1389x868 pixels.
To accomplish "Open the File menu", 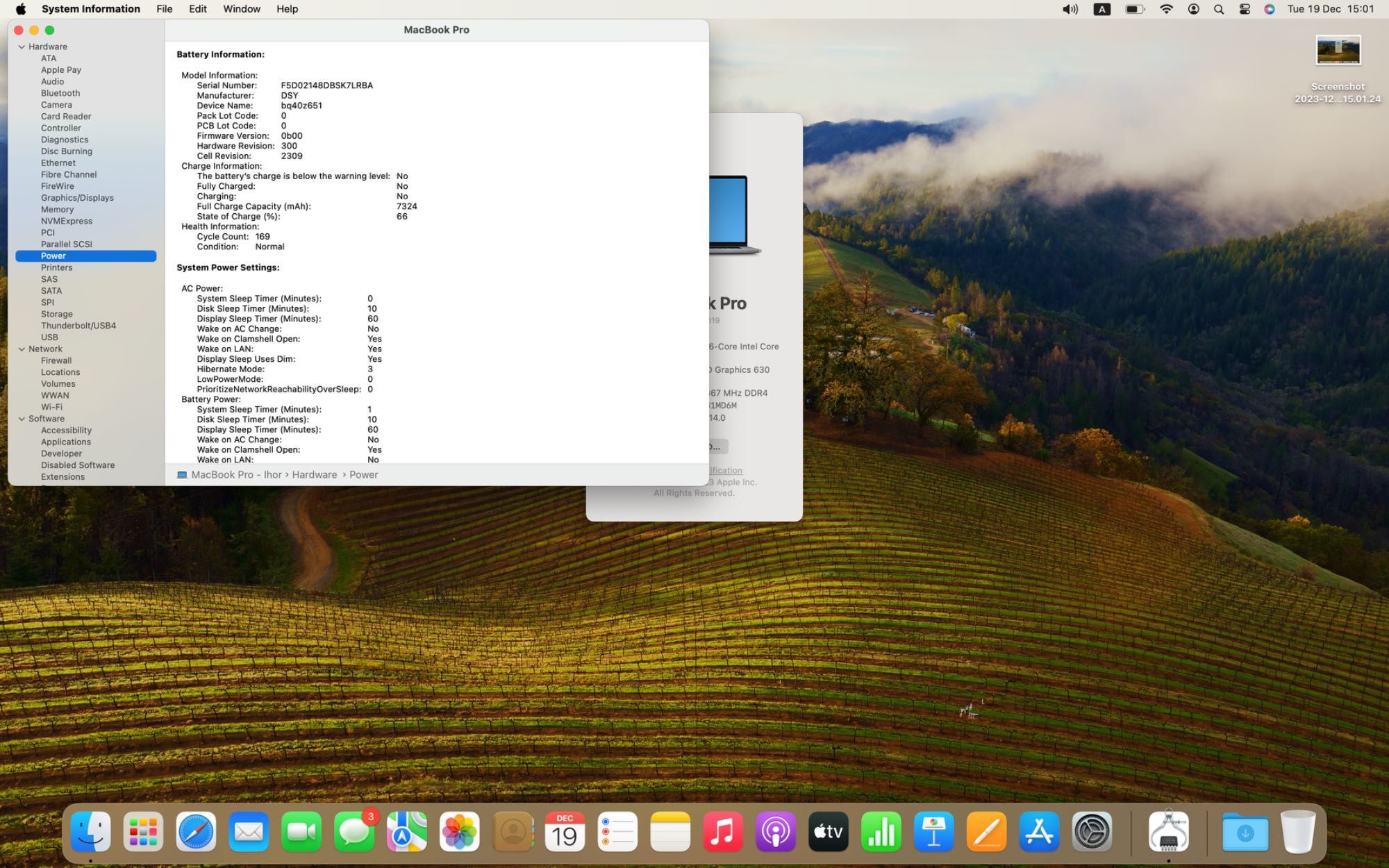I will click(x=165, y=9).
